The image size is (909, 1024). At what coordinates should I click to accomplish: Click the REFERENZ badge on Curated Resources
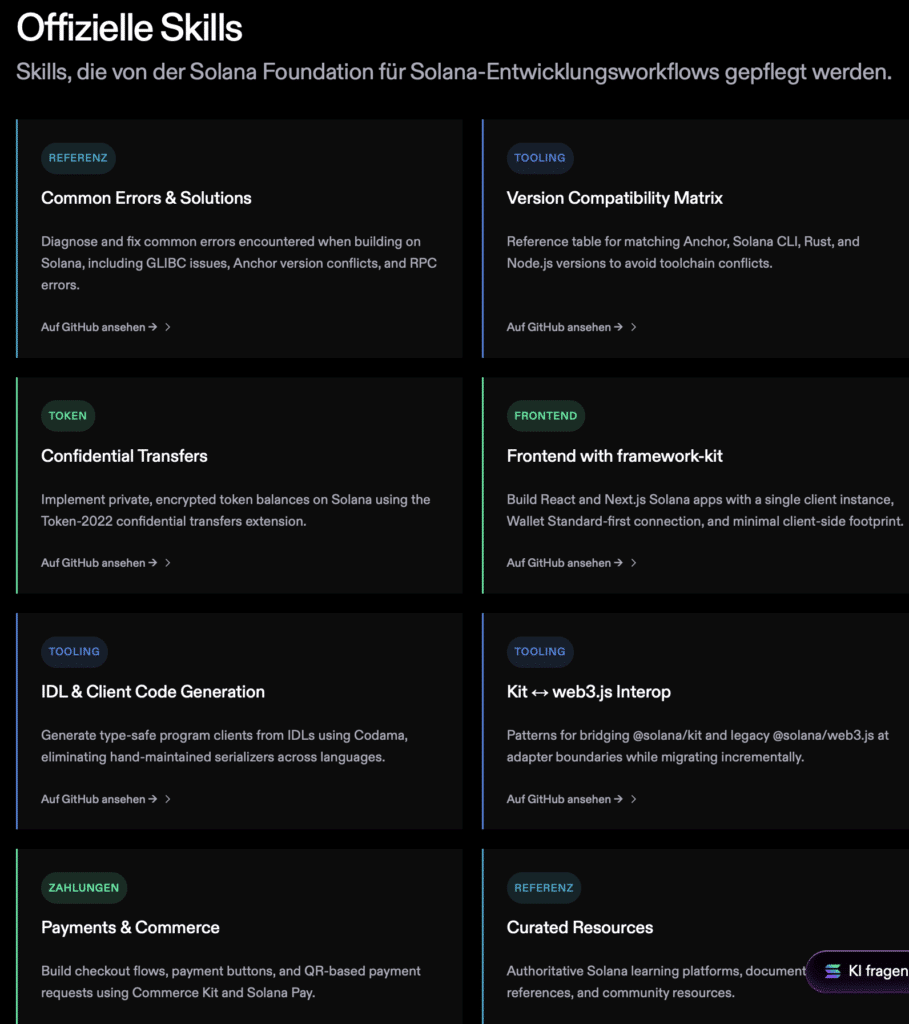pyautogui.click(x=544, y=887)
